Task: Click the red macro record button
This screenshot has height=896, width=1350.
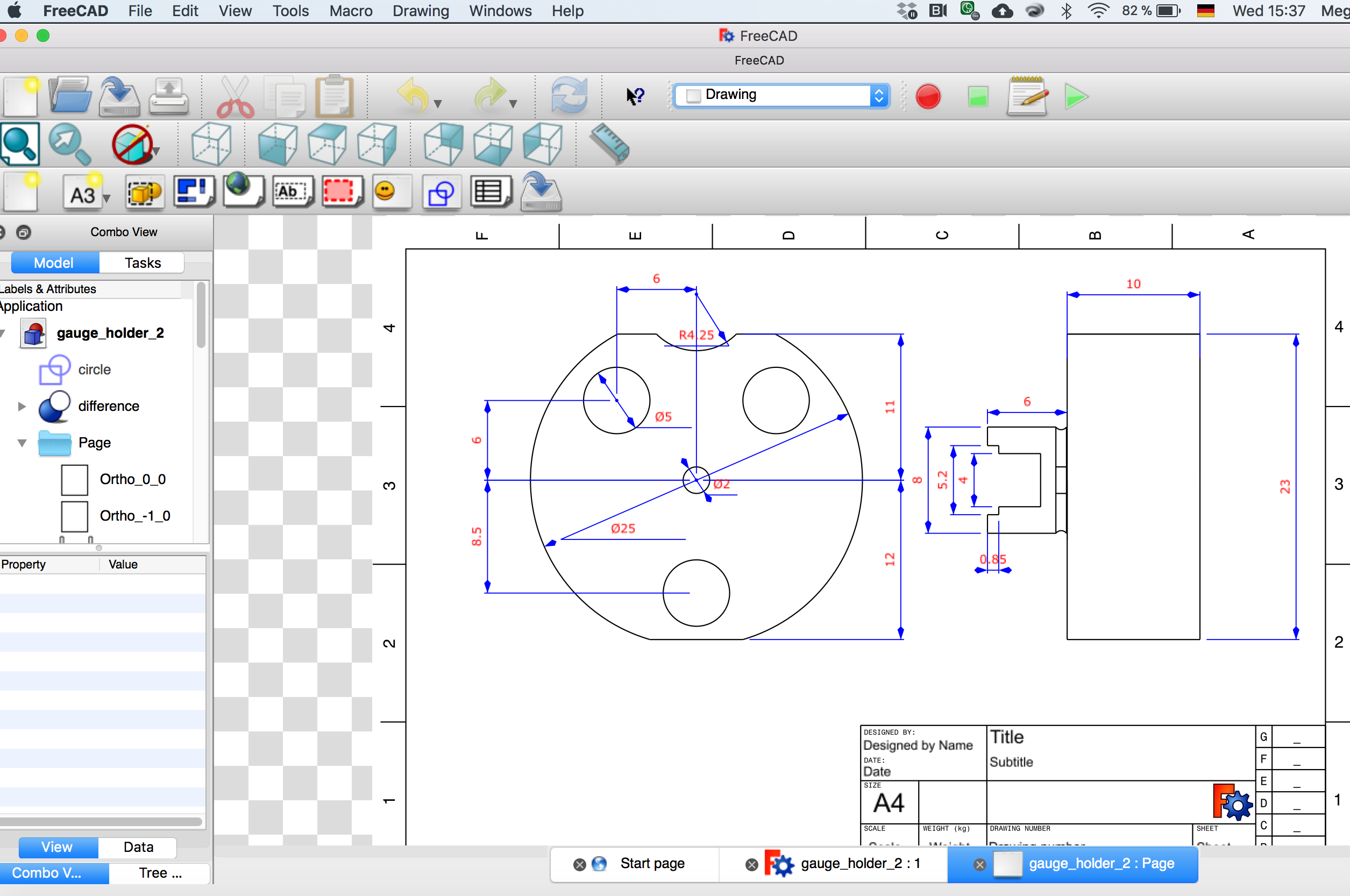Action: click(x=928, y=96)
